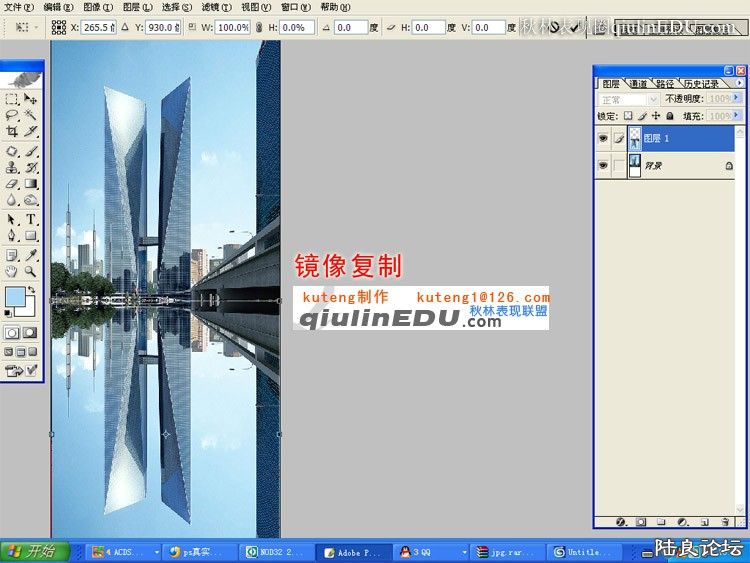Hide 图层 1 layer visibility eye
This screenshot has height=563, width=750.
coord(603,139)
